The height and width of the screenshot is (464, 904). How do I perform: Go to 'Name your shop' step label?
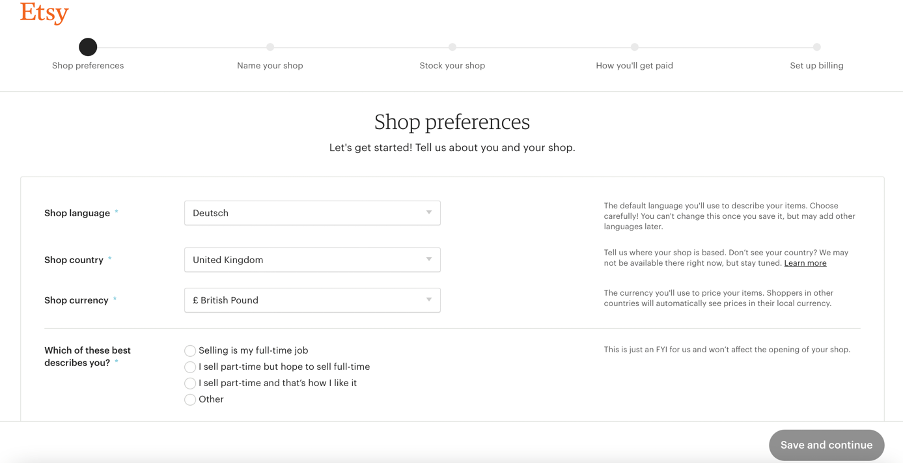[x=270, y=66]
